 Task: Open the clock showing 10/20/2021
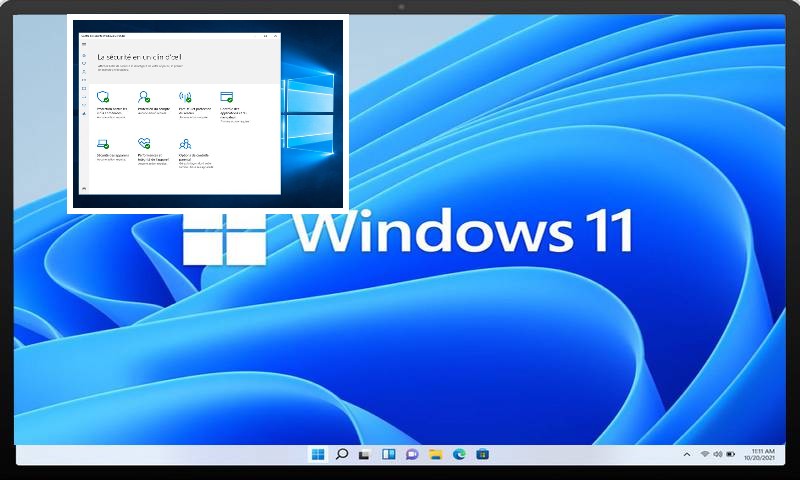point(760,454)
